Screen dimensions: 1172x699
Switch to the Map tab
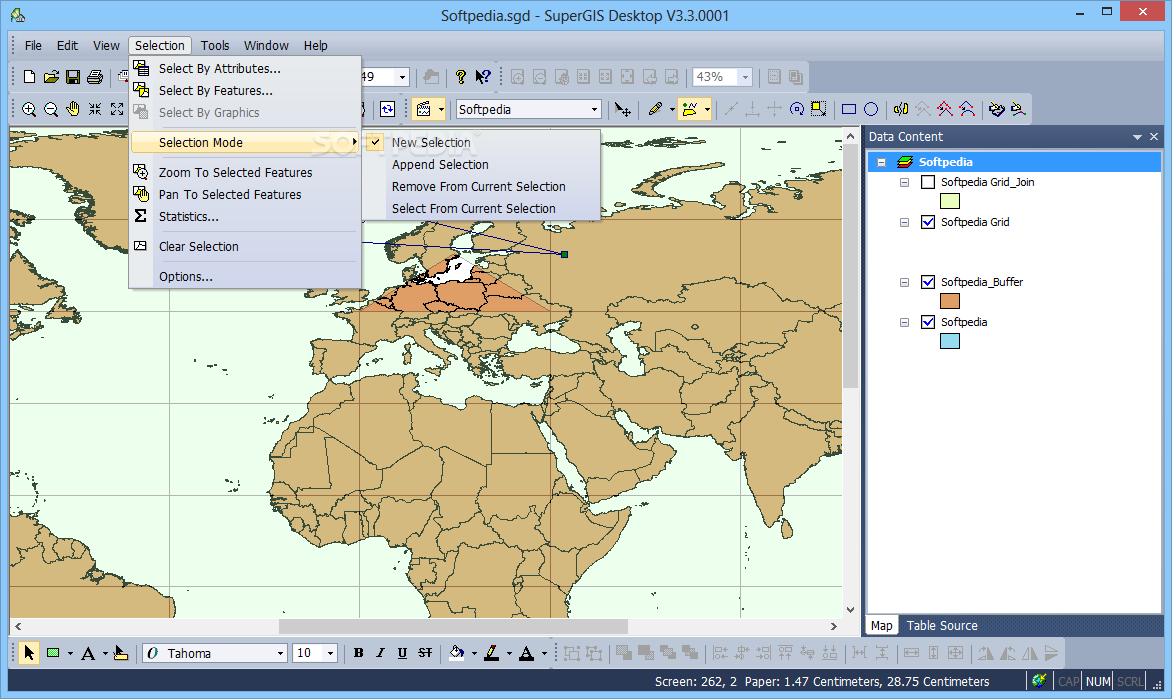coord(881,626)
